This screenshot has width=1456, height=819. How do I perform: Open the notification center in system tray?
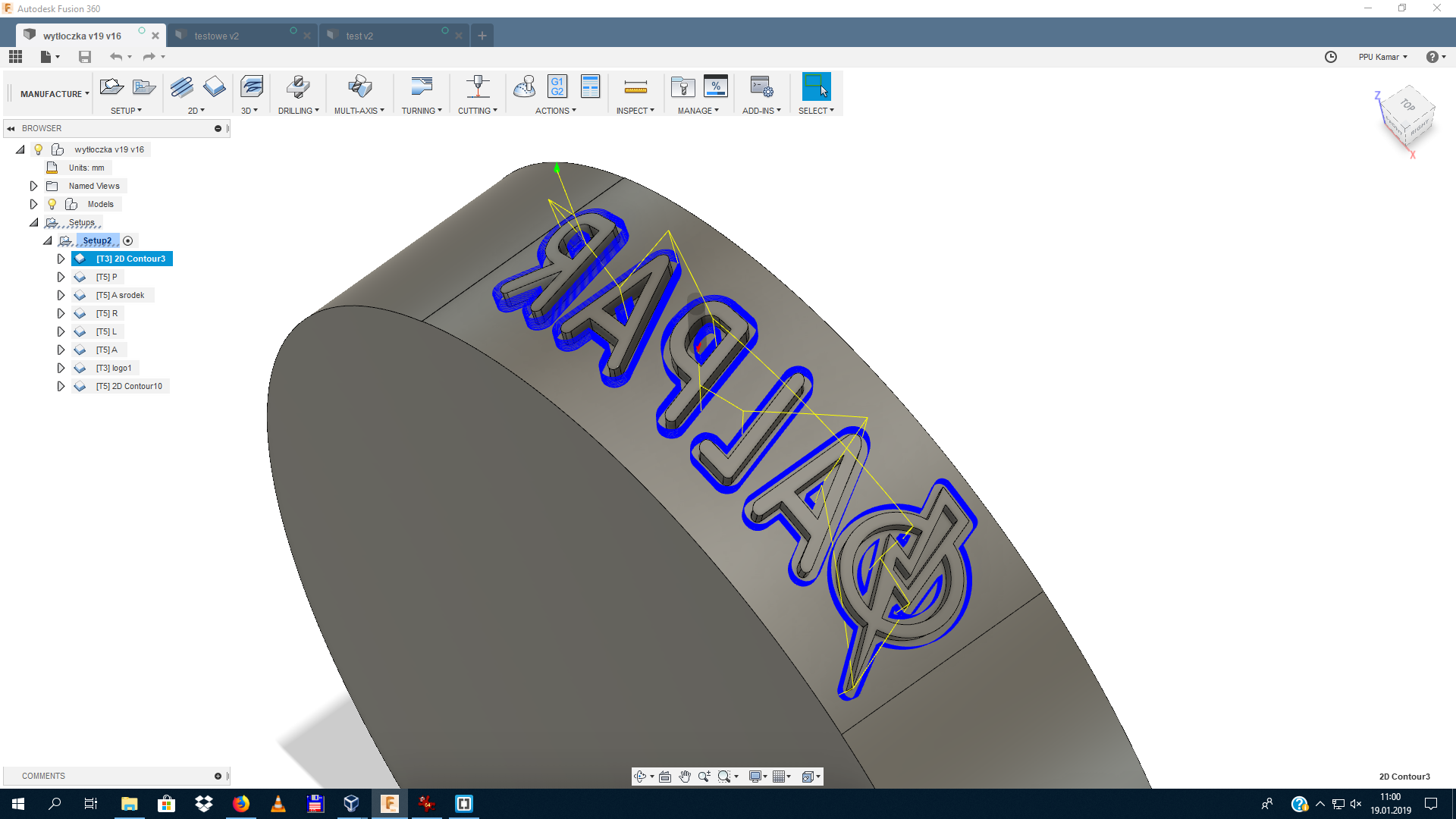[x=1431, y=804]
